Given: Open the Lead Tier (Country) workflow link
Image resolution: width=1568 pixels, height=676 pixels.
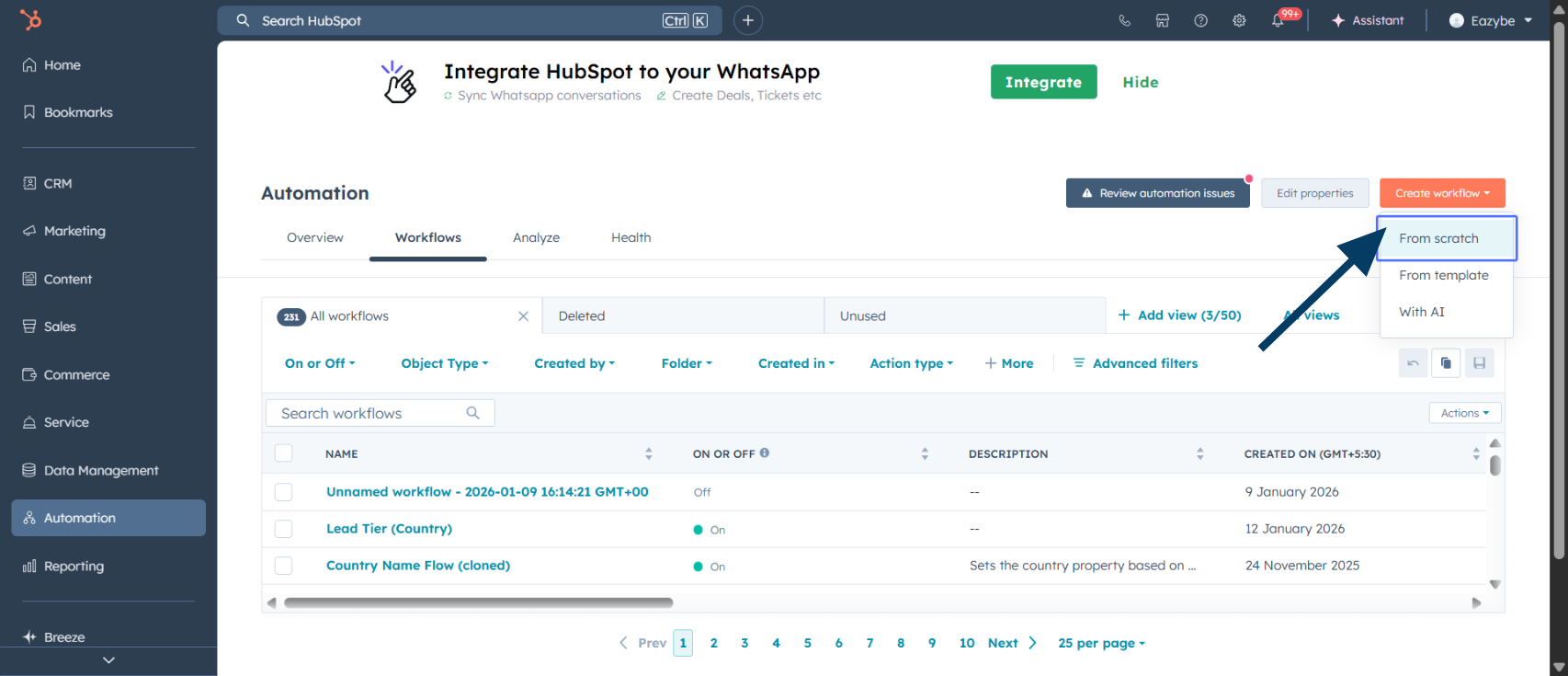Looking at the screenshot, I should 389,529.
